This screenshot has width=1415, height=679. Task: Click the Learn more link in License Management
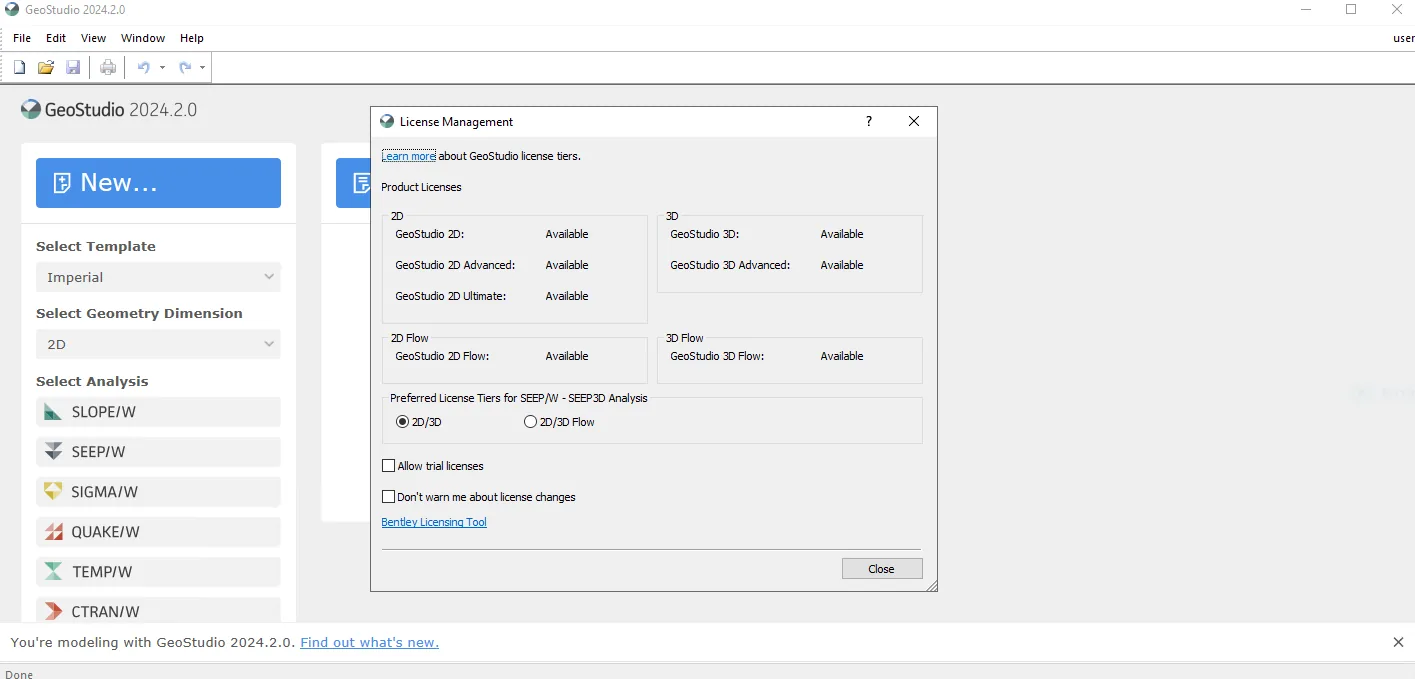pyautogui.click(x=409, y=156)
